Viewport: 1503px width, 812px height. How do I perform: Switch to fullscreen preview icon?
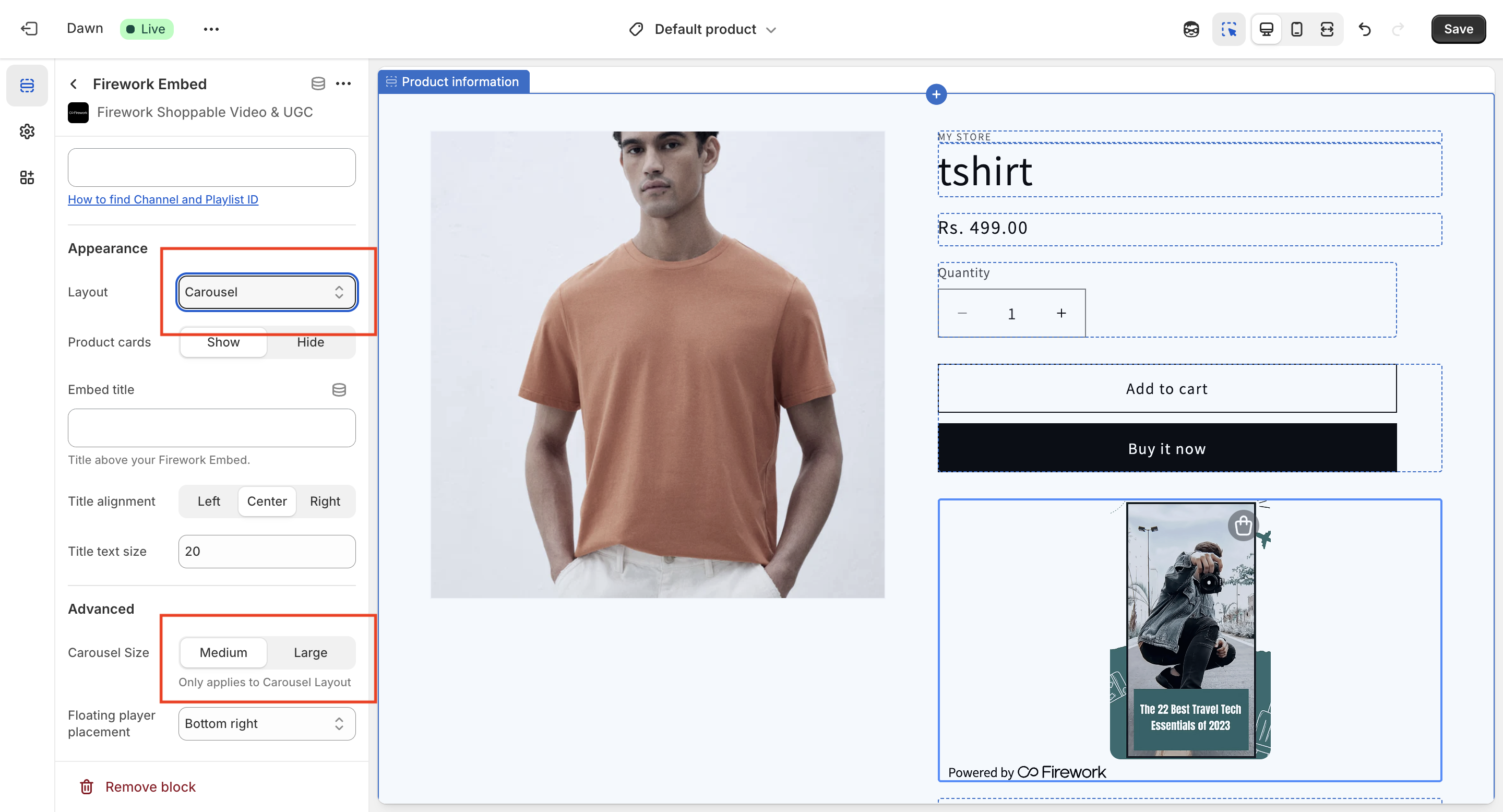(x=1327, y=29)
